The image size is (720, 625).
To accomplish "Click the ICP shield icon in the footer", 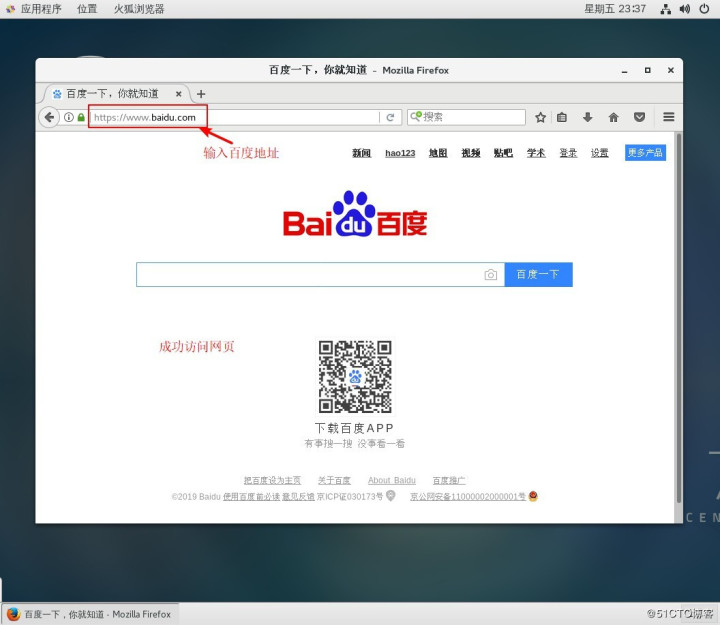I will click(x=391, y=495).
